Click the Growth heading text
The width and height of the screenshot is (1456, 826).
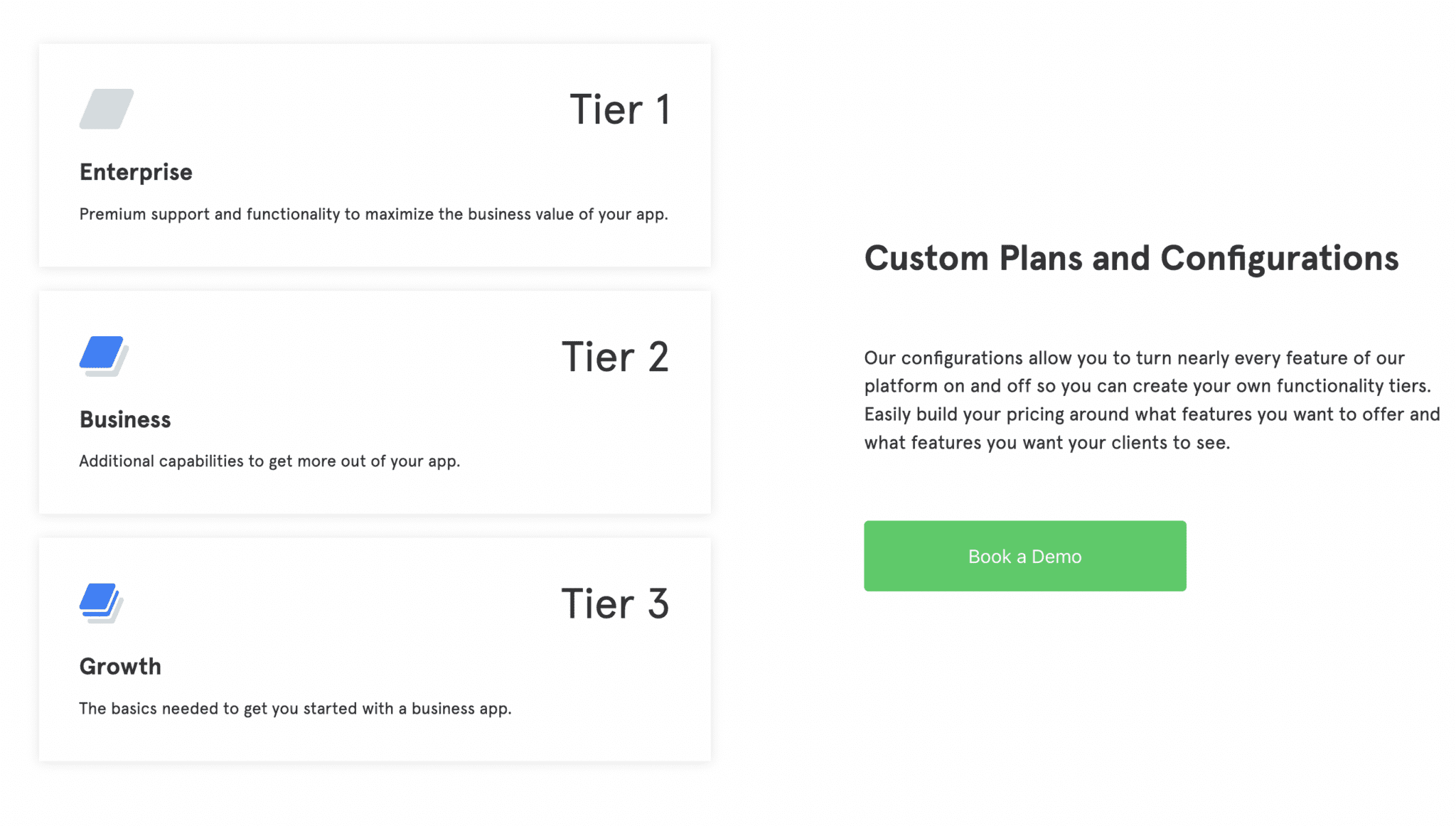[120, 666]
